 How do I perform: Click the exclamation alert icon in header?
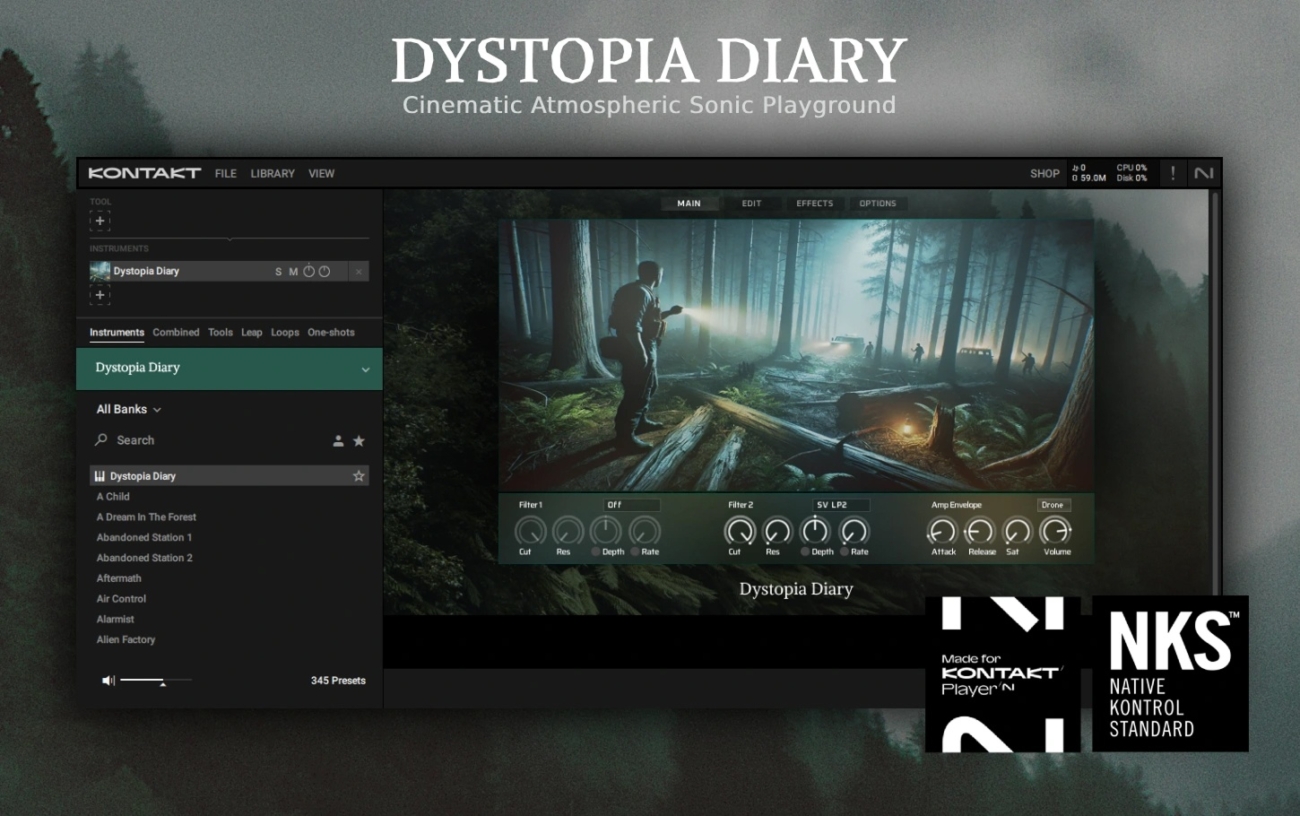(1173, 174)
